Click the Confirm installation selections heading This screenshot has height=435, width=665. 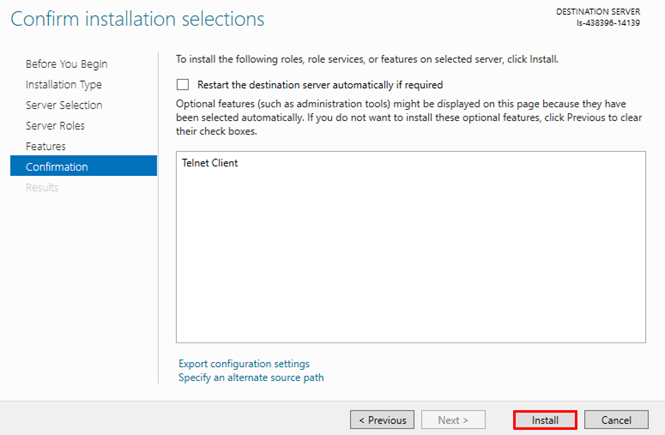[x=138, y=19]
